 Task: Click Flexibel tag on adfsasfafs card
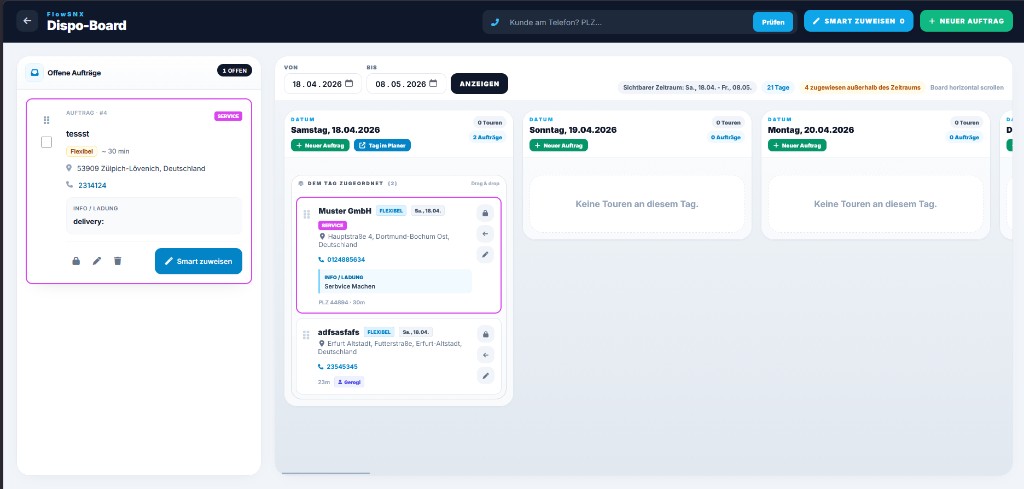[379, 332]
